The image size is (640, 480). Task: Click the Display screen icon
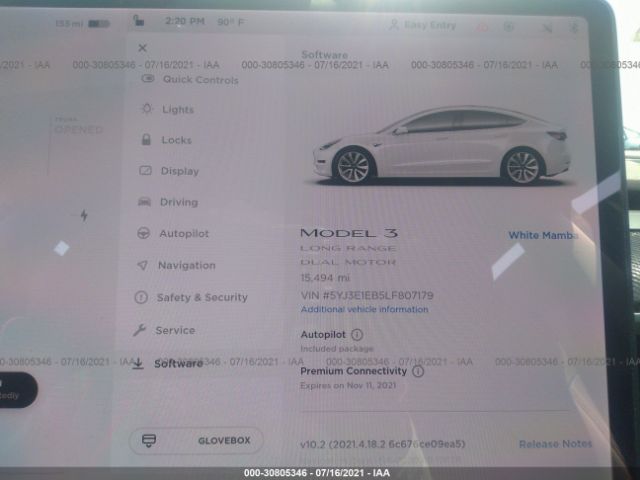145,171
